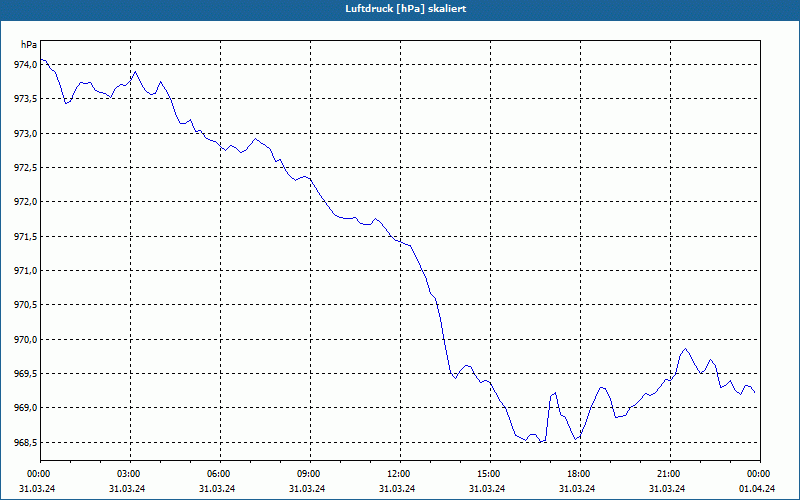Click the "31.03.24" date under 09:00
This screenshot has height=500, width=800.
[307, 489]
